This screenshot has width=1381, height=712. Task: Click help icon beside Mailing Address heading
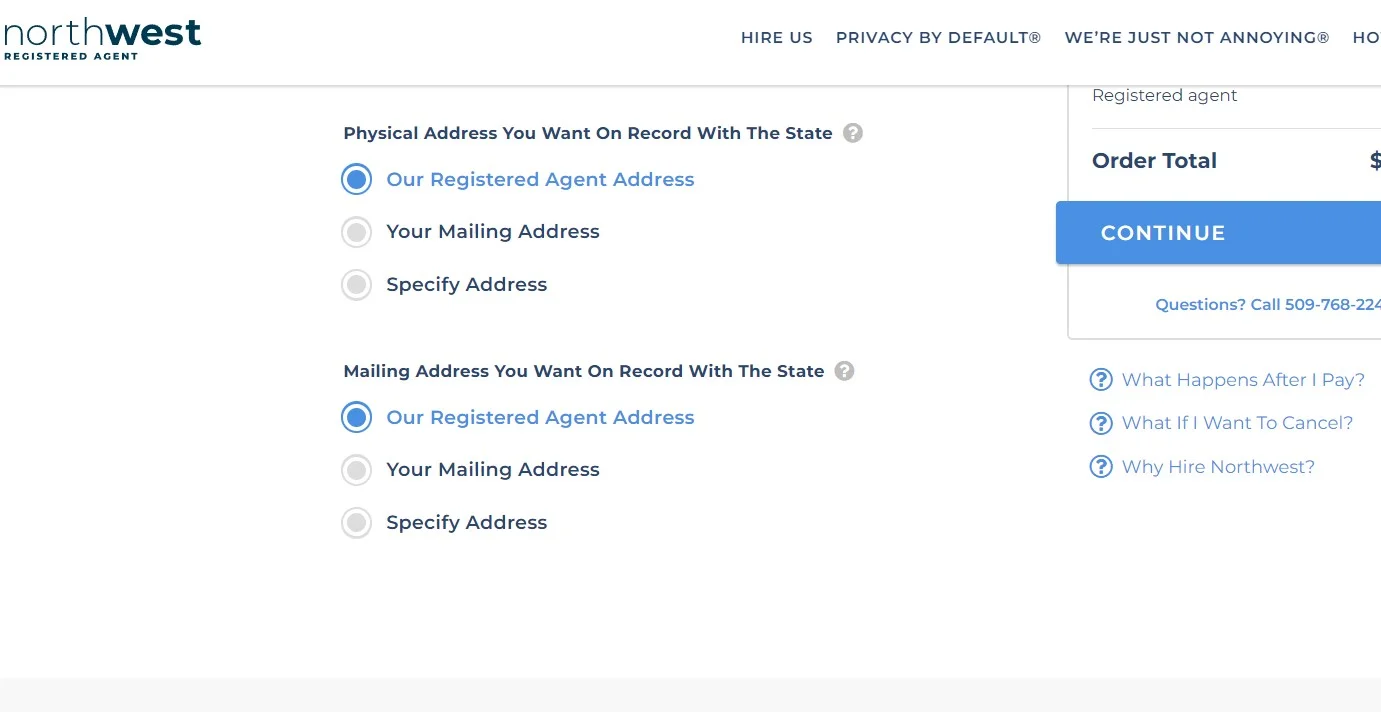845,371
